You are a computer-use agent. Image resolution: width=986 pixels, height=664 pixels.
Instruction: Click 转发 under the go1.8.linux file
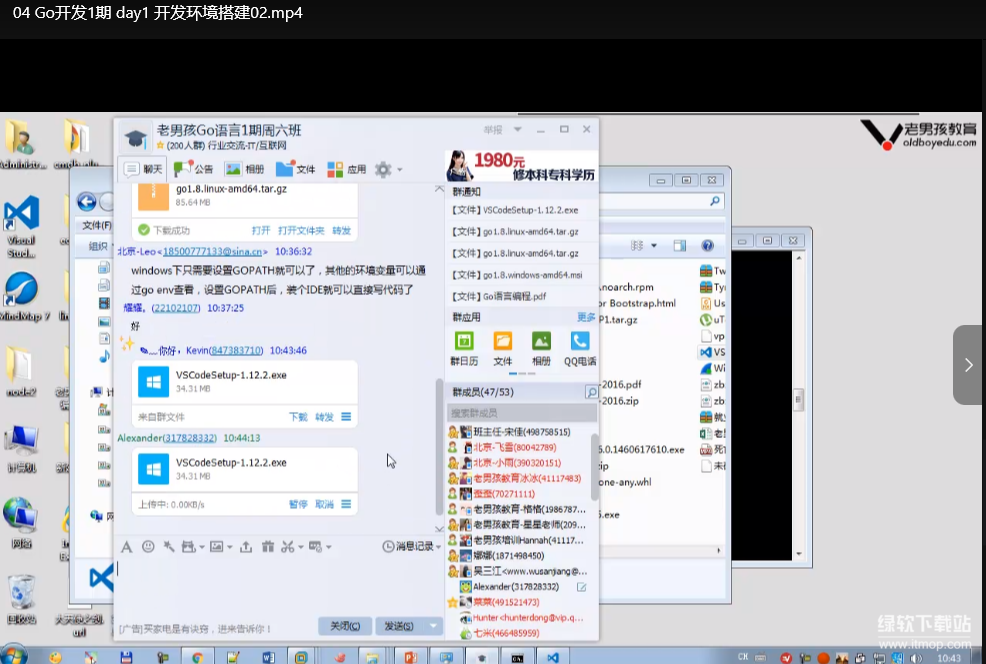[x=341, y=230]
